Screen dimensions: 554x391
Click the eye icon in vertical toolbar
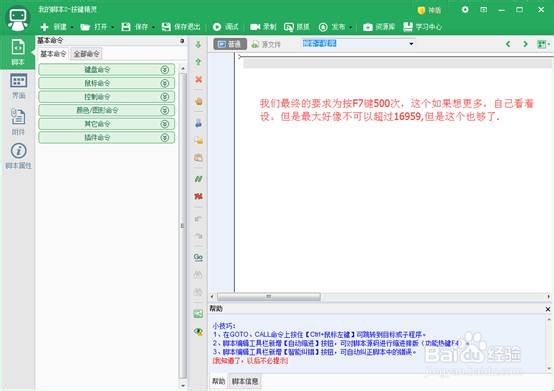pos(199,331)
